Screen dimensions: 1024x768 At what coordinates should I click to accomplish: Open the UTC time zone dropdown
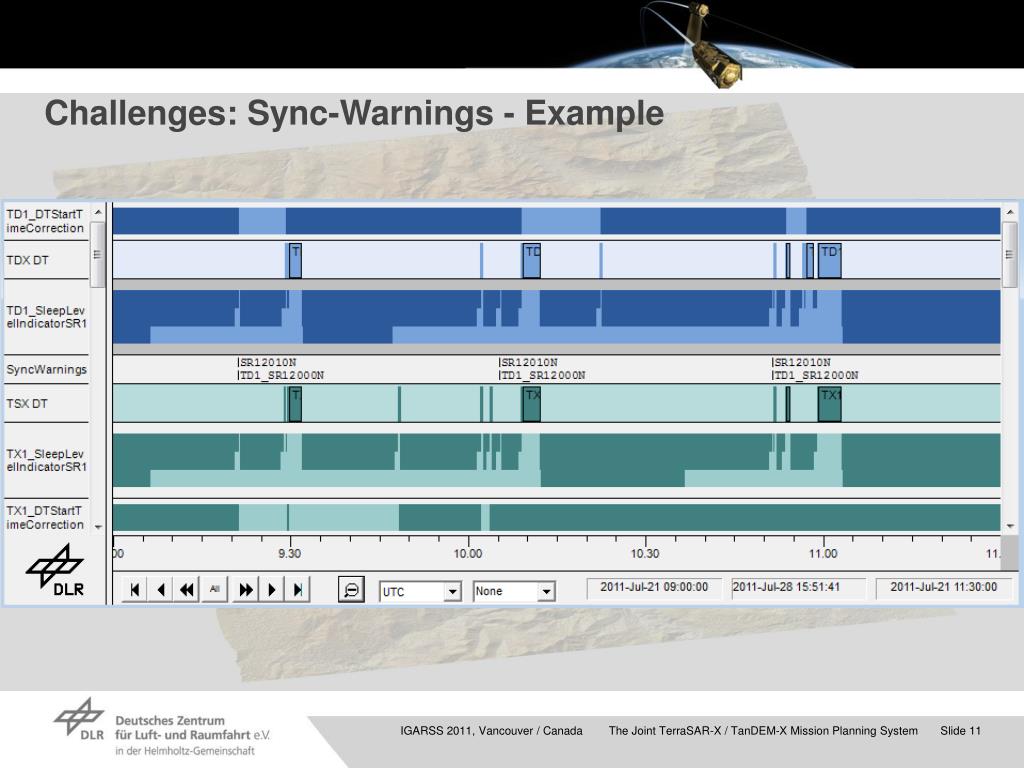coord(452,592)
